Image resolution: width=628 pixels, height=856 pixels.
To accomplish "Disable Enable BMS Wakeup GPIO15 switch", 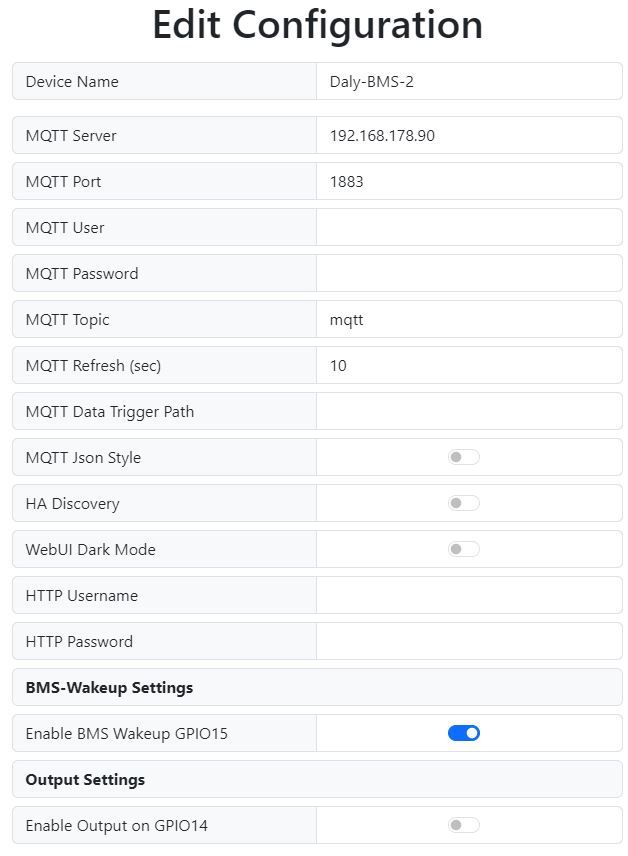I will coord(464,733).
